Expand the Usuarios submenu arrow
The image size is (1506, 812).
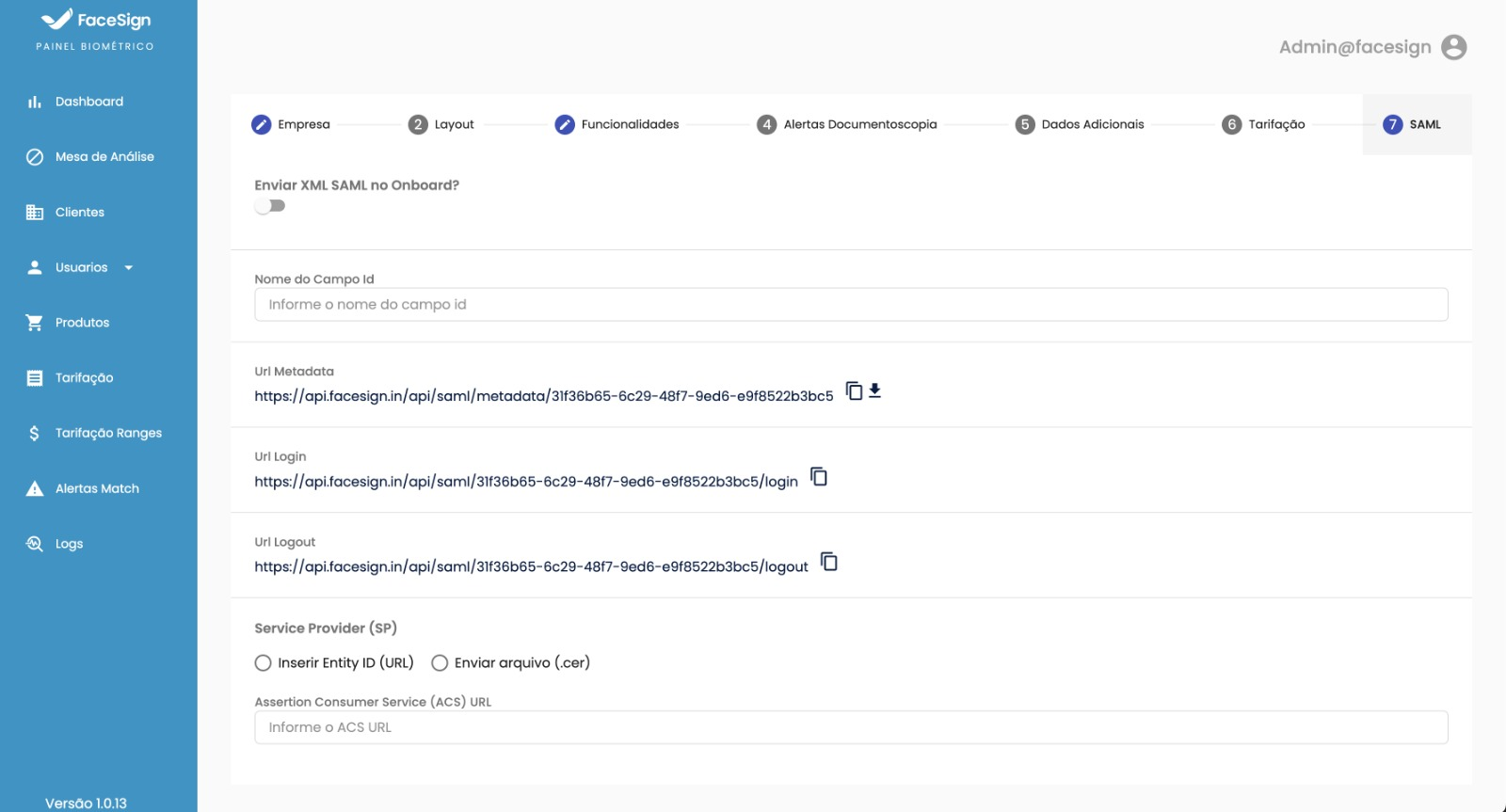(129, 268)
